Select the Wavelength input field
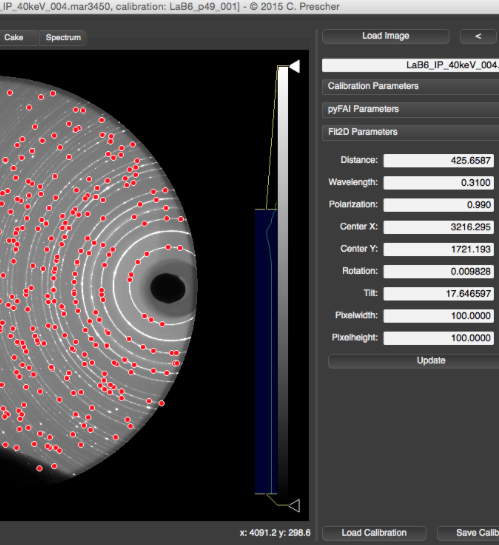Image resolution: width=499 pixels, height=545 pixels. pyautogui.click(x=439, y=183)
